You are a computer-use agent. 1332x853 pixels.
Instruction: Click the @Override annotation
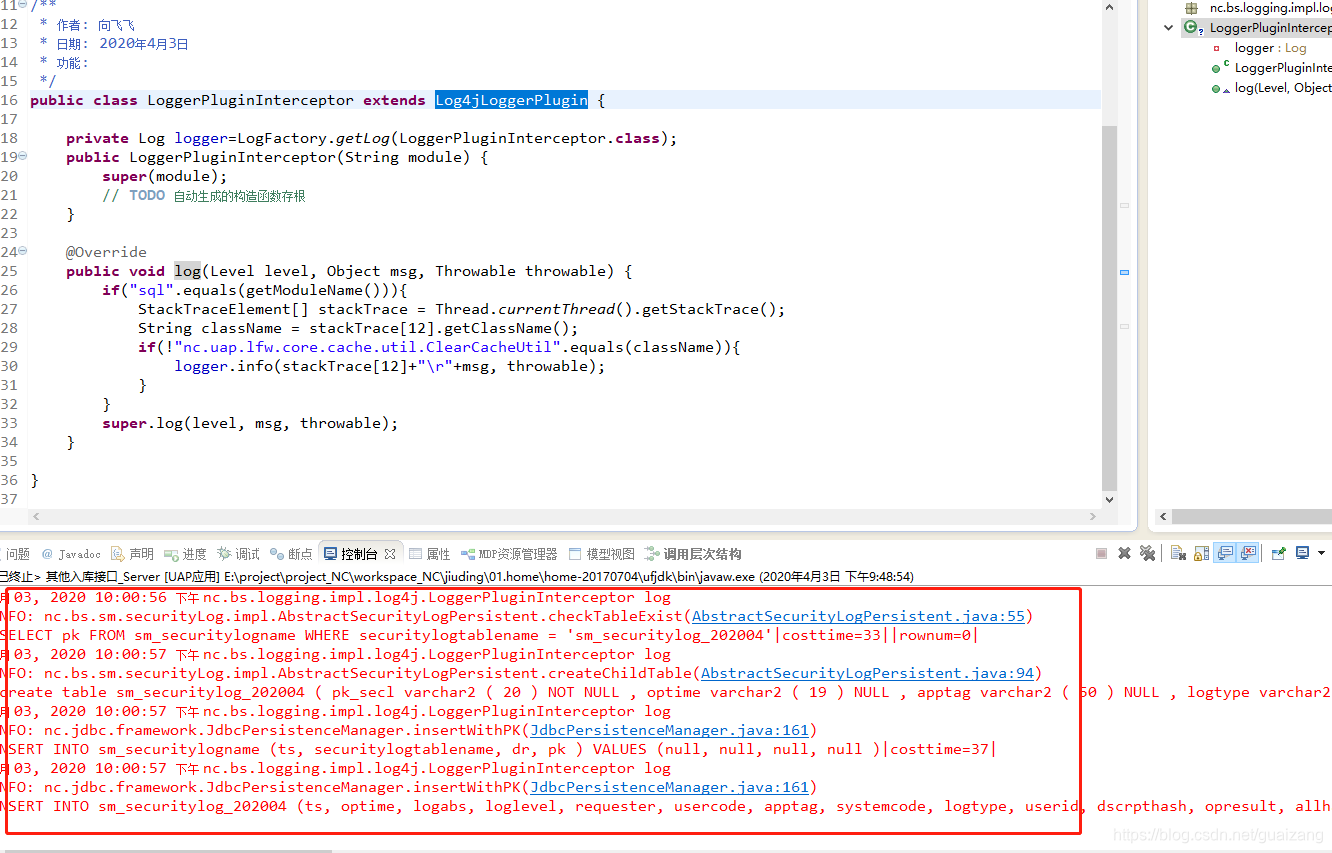point(106,252)
